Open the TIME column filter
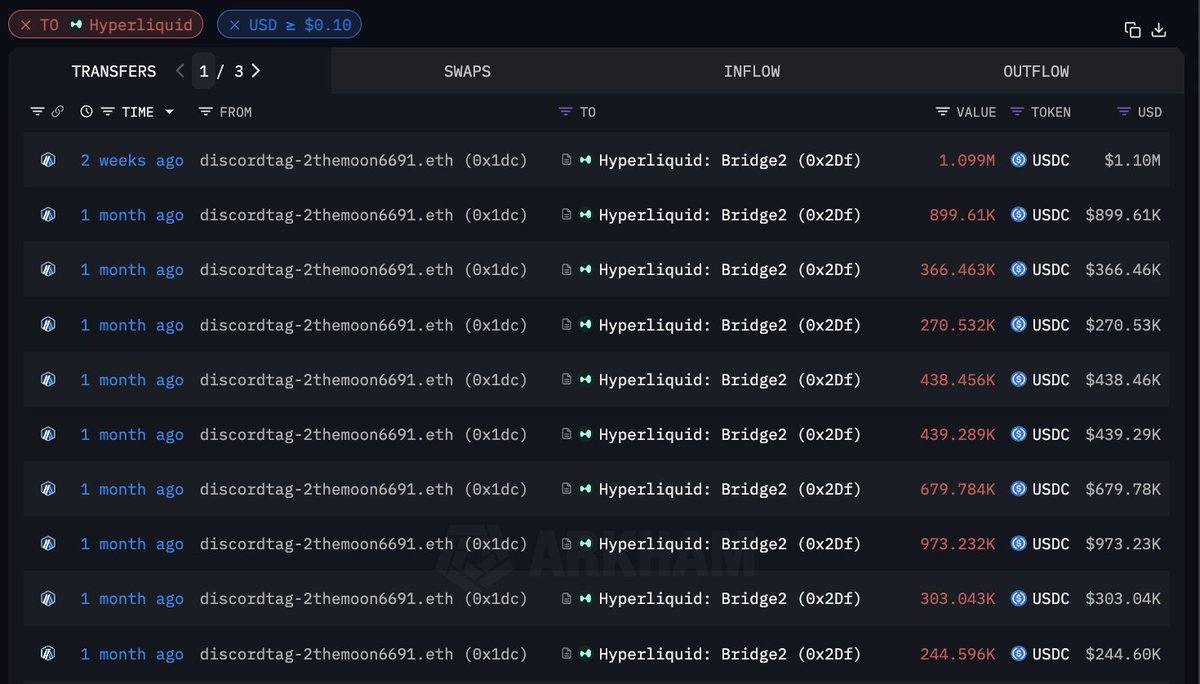 point(107,112)
